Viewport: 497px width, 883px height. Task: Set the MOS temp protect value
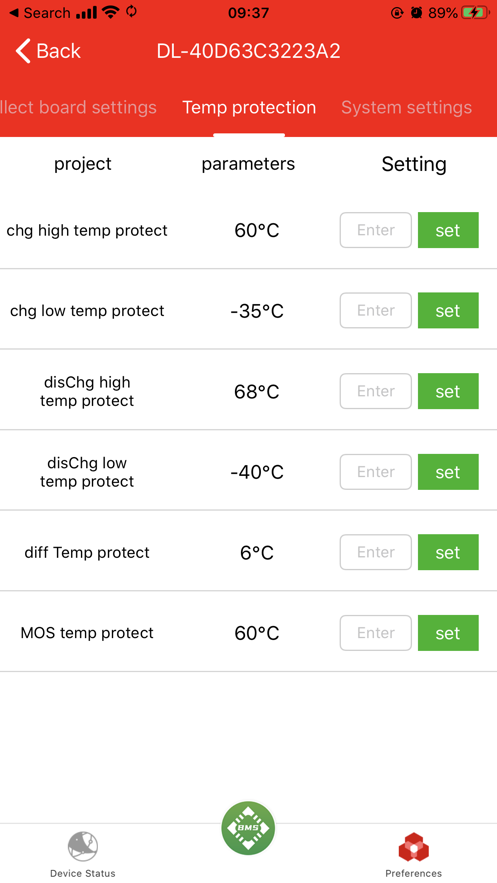pos(448,633)
